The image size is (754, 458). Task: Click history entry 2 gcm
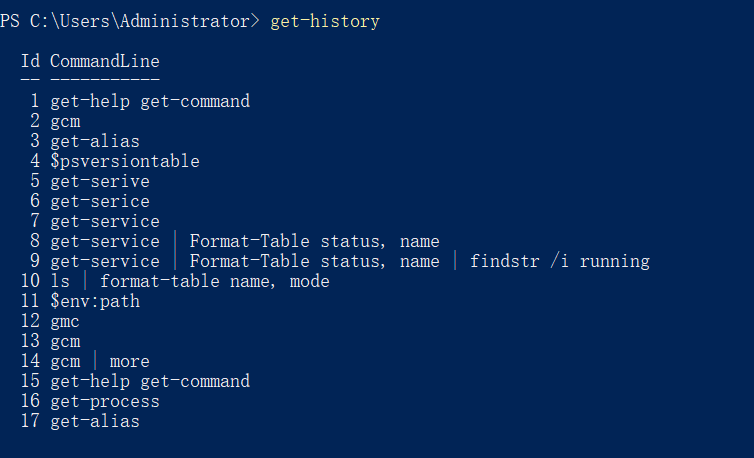point(65,121)
